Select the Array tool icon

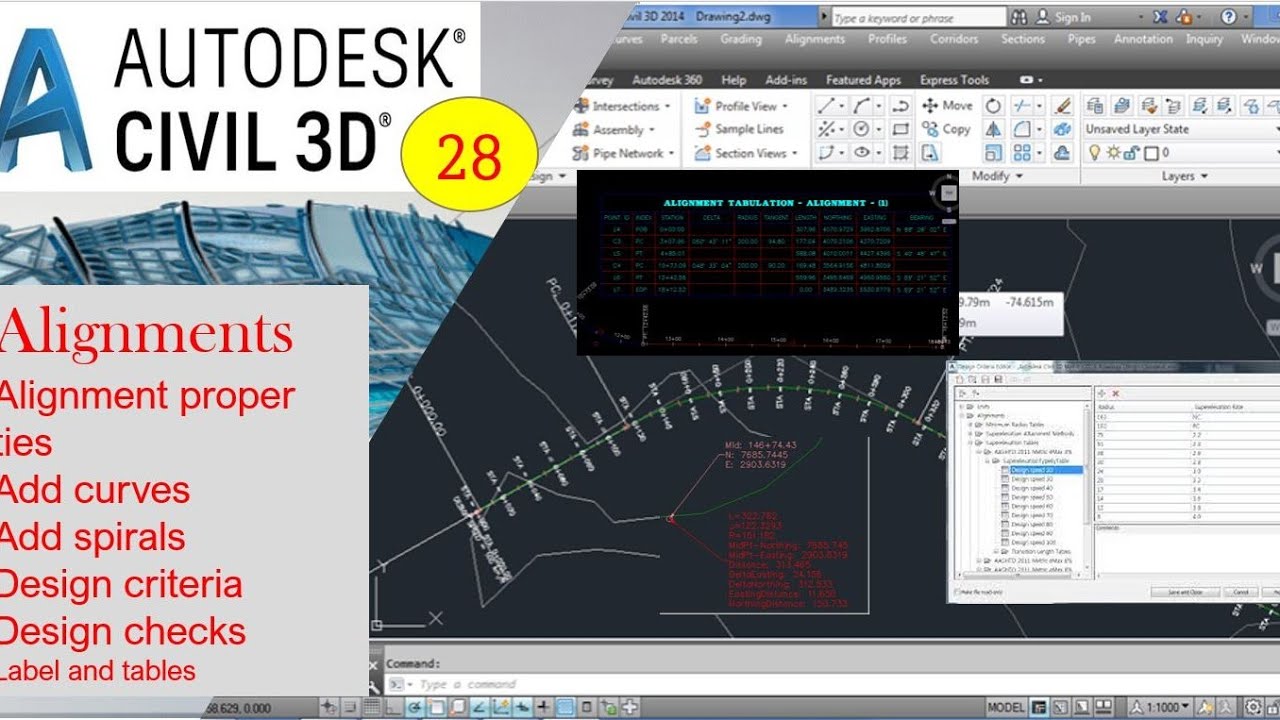click(1022, 152)
